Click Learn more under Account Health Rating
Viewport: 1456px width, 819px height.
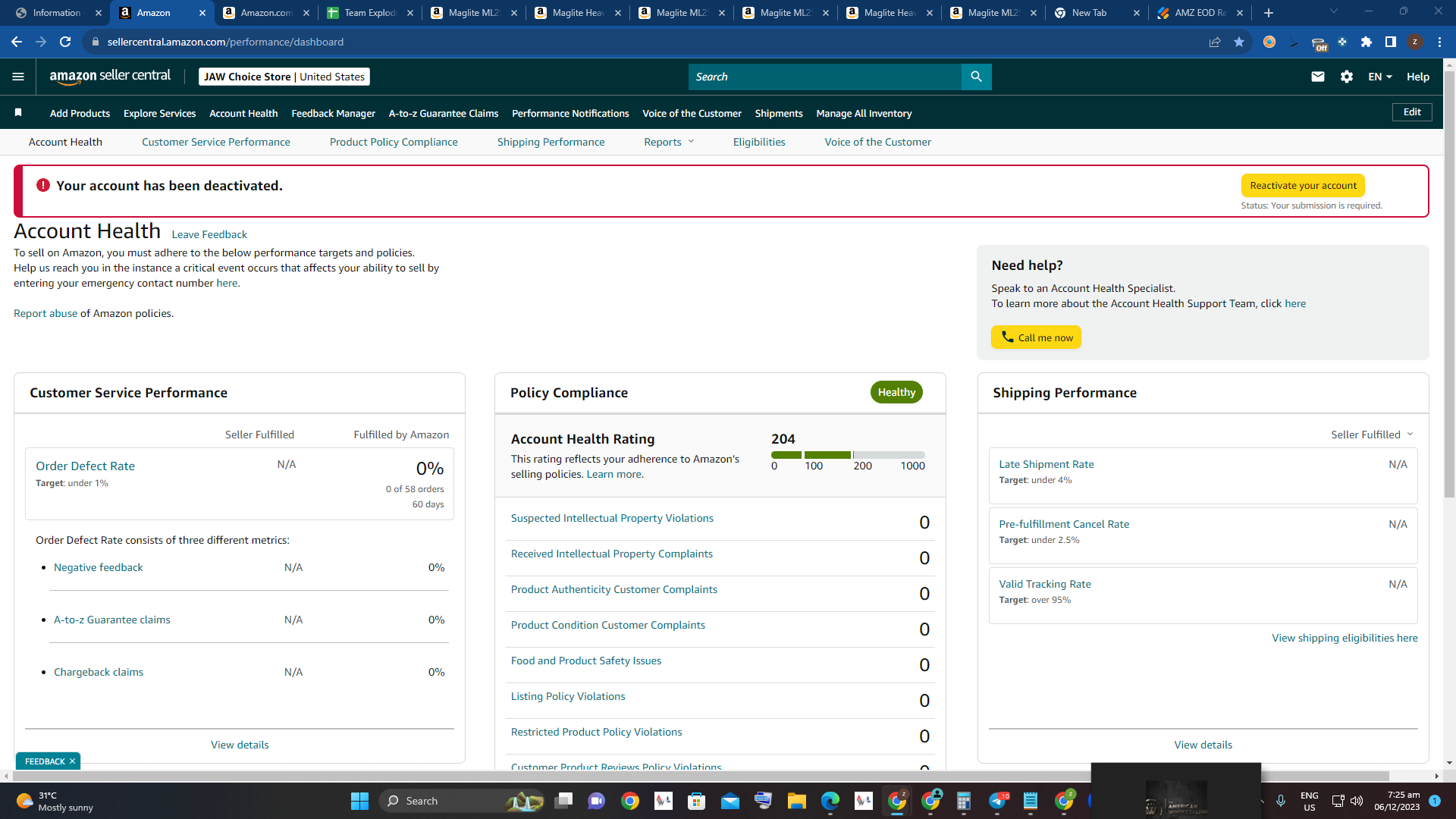tap(614, 474)
